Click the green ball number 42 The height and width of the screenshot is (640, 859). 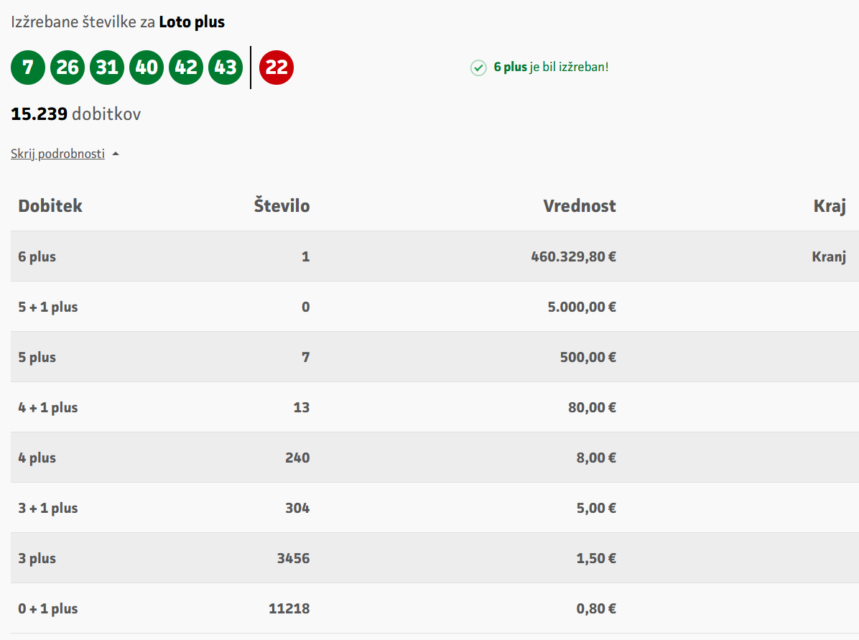click(186, 67)
